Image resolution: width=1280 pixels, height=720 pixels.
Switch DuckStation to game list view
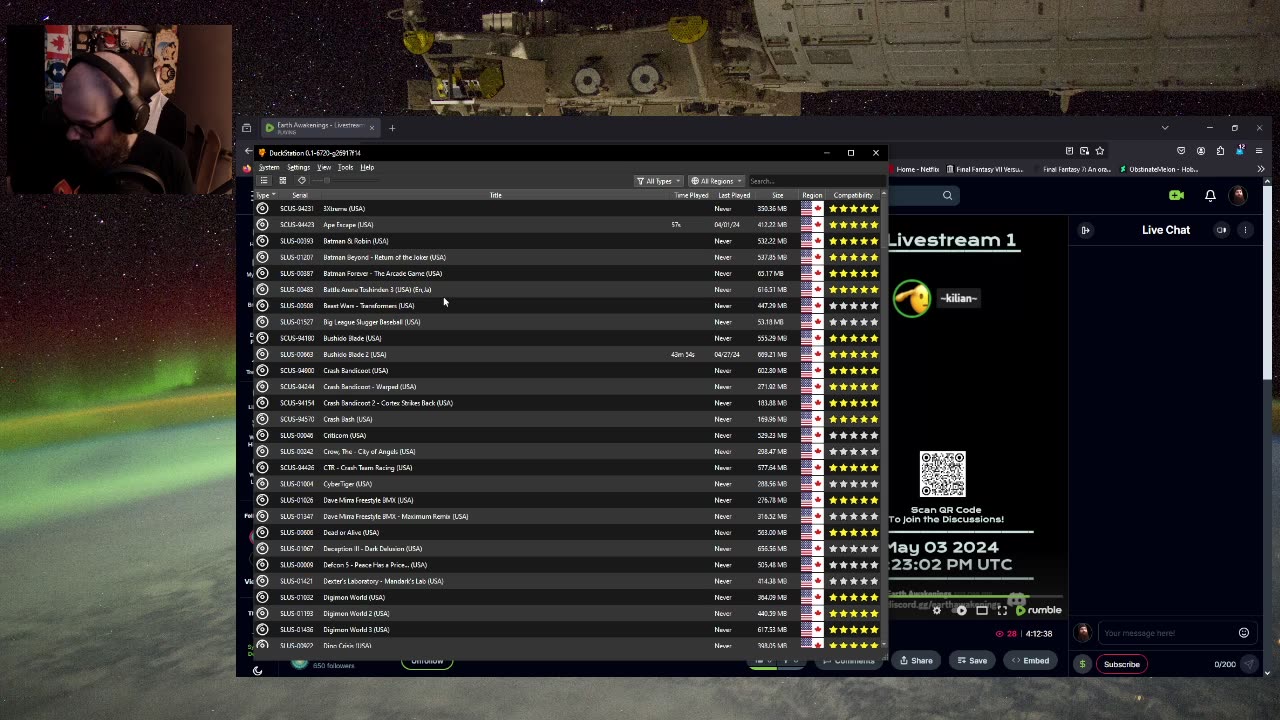click(x=264, y=181)
